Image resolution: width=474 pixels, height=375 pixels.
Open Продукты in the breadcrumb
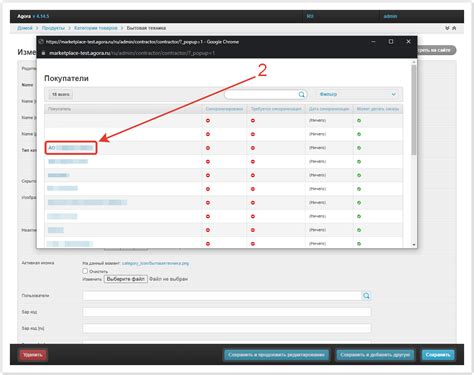tap(53, 28)
